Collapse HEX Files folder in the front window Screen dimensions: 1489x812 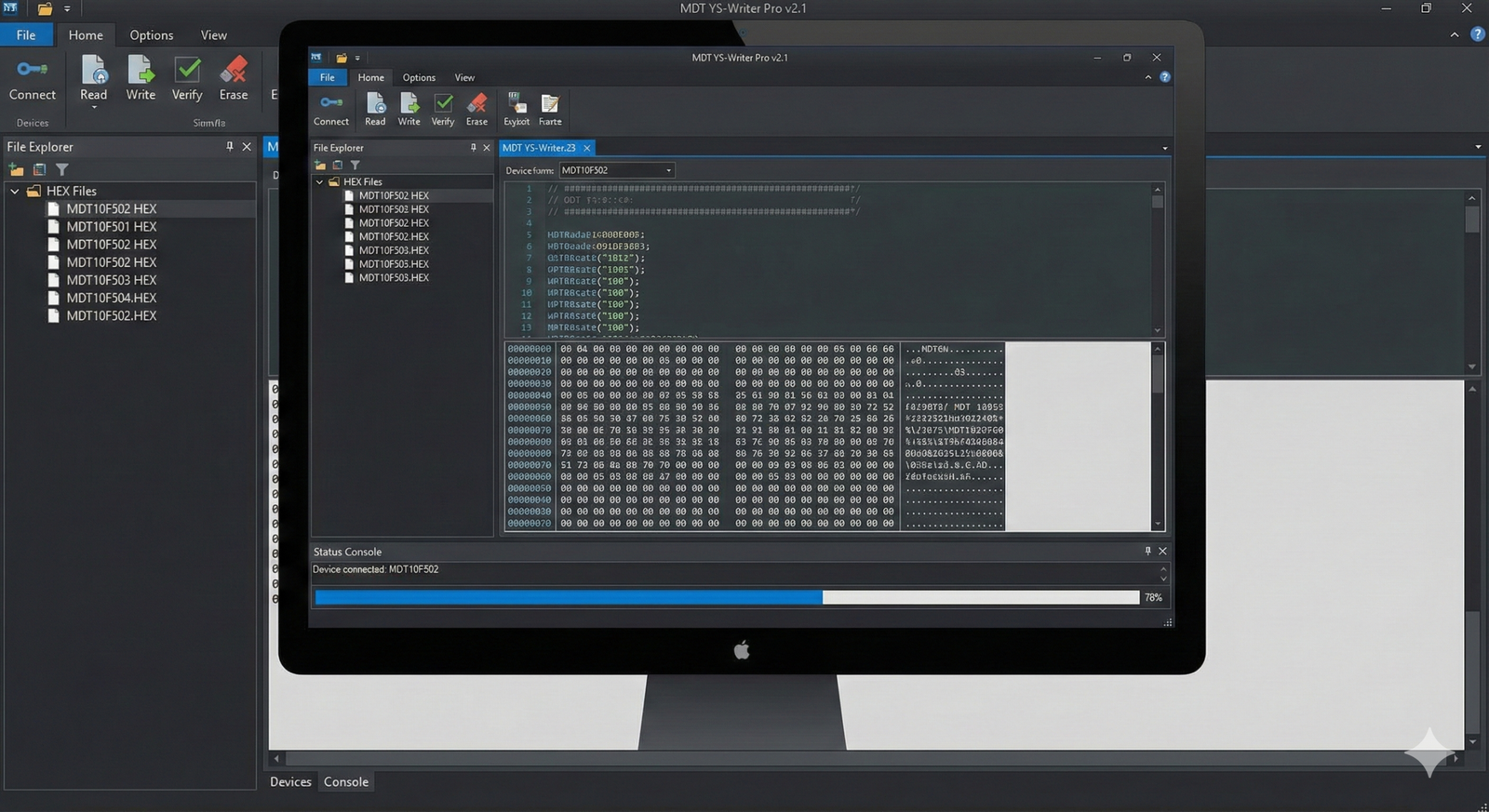point(319,182)
